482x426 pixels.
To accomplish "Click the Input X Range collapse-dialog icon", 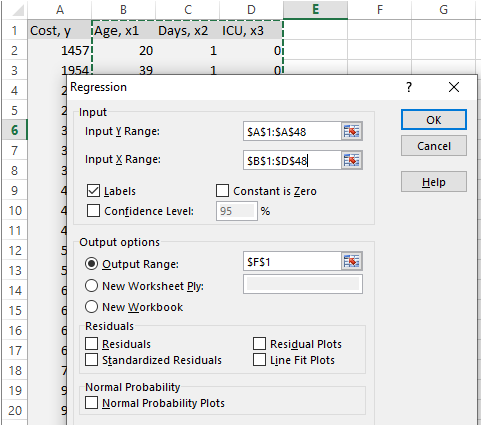I will (351, 161).
